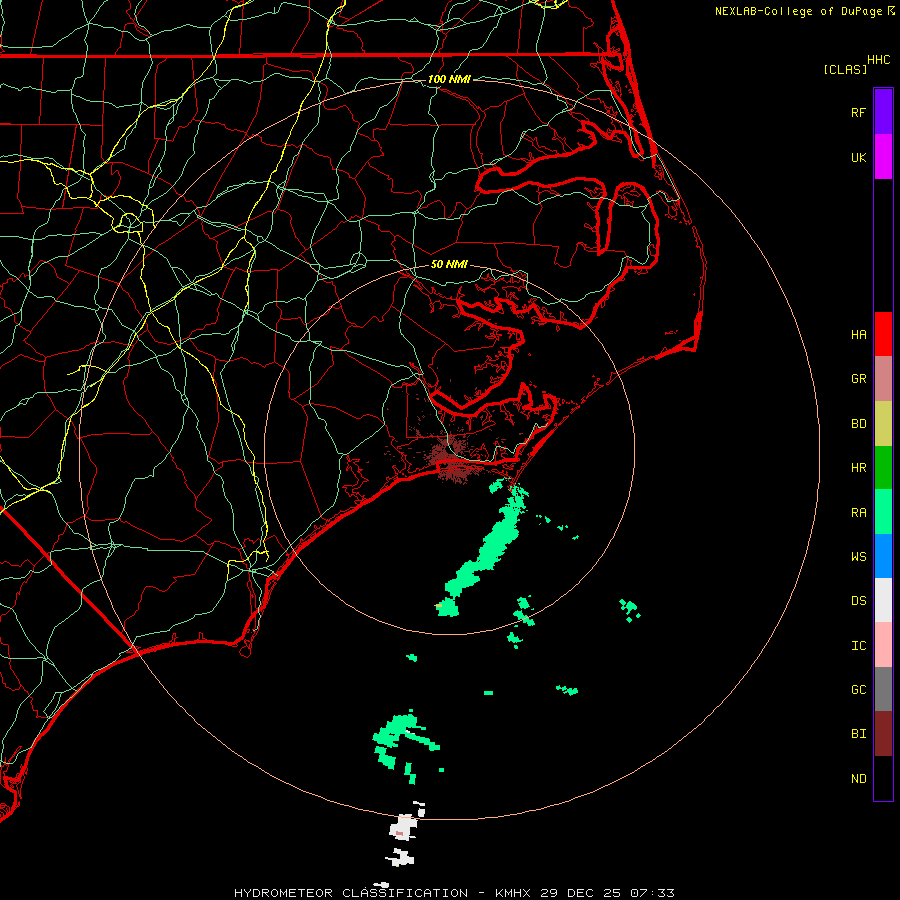The width and height of the screenshot is (900, 900).
Task: Click the GR legend label
Action: pyautogui.click(x=858, y=379)
